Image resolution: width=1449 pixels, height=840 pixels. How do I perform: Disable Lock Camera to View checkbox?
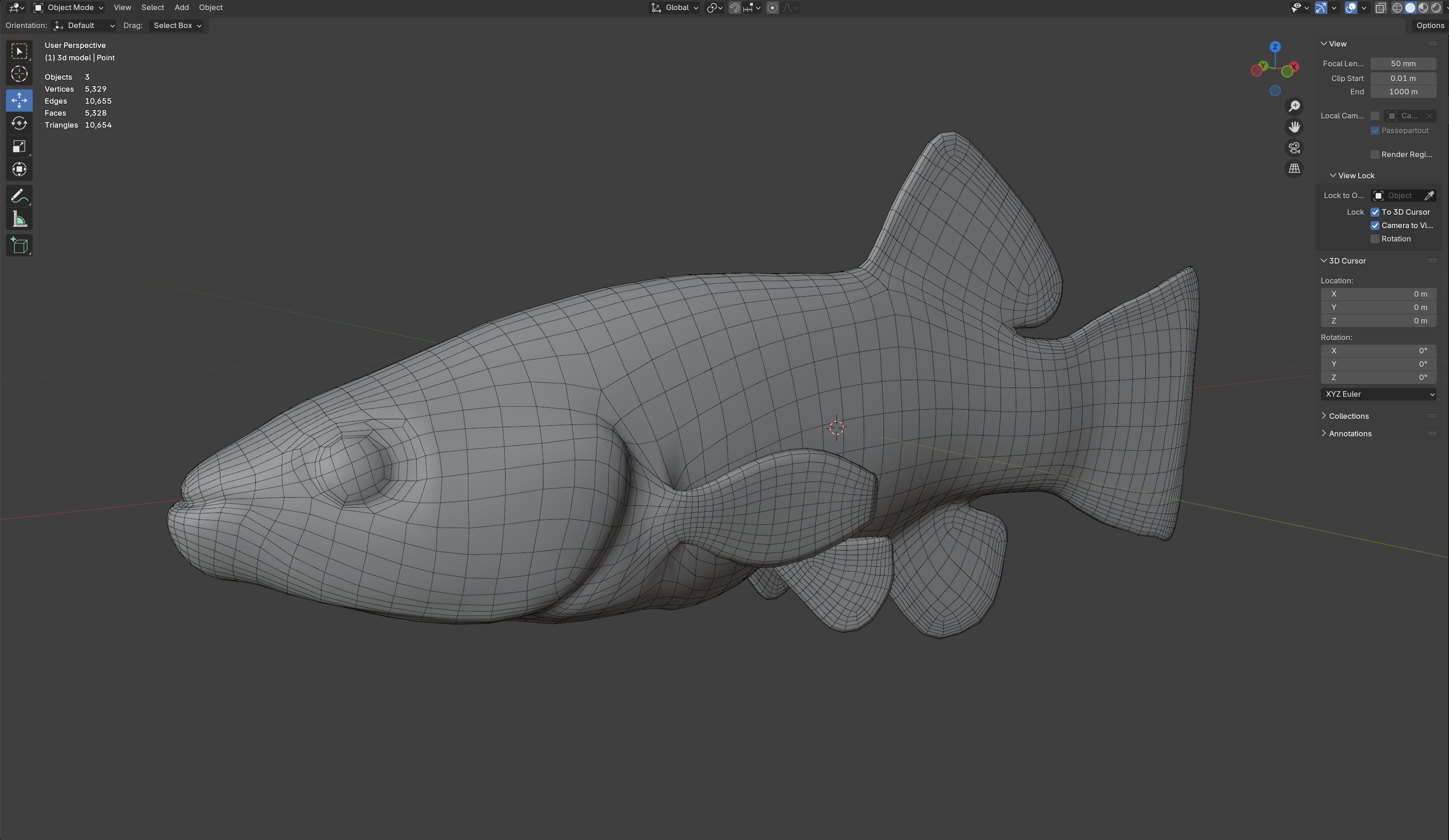pos(1375,225)
